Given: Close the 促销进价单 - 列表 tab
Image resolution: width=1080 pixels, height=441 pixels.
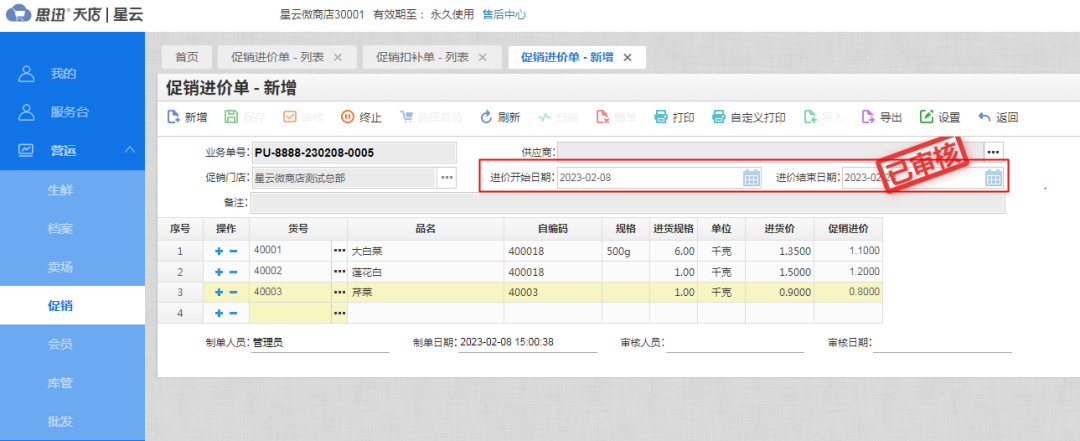Looking at the screenshot, I should point(337,57).
